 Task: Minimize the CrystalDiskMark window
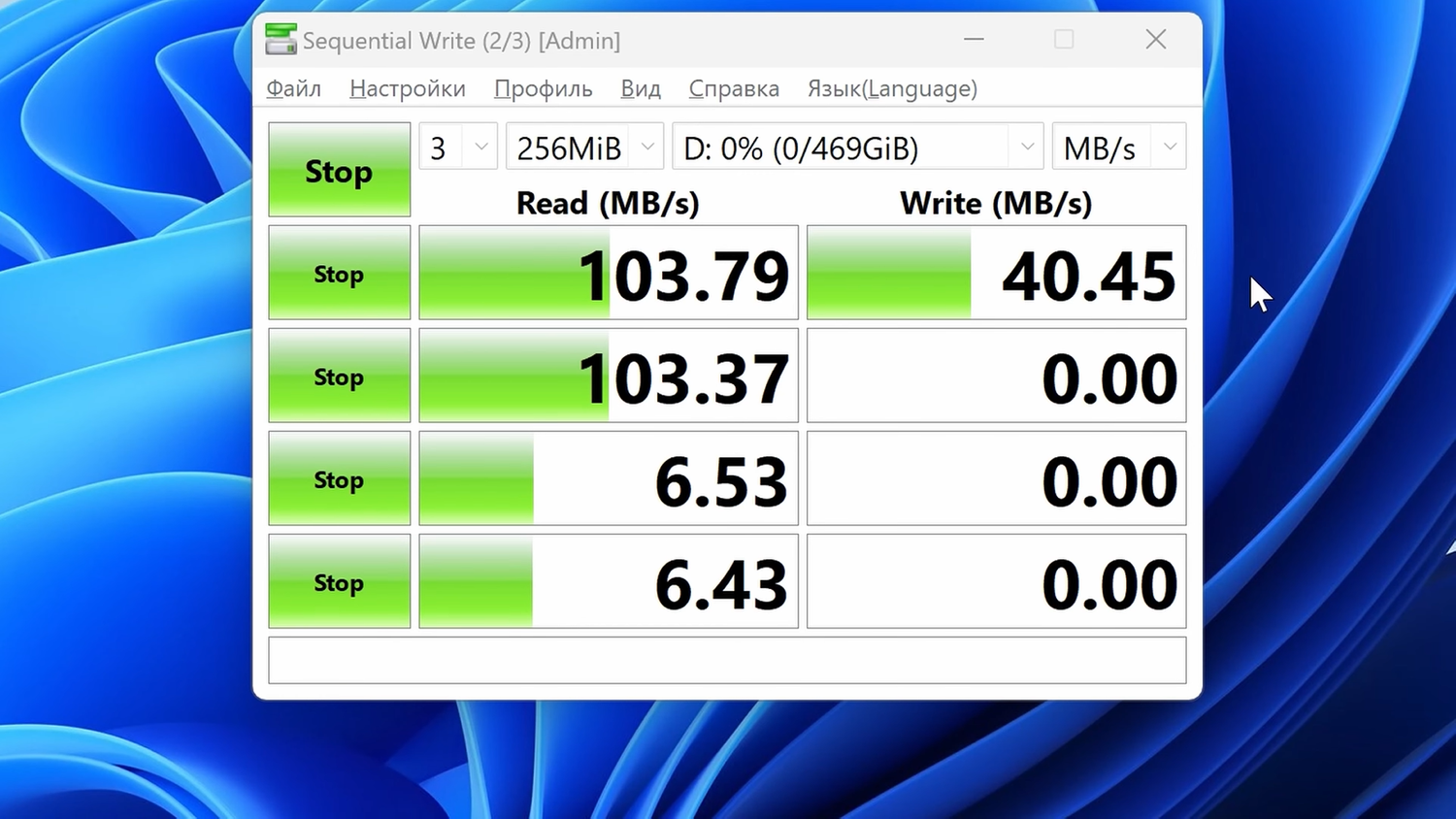[x=975, y=40]
